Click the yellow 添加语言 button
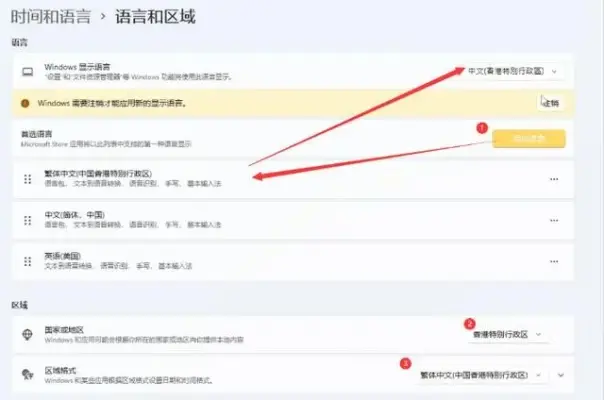This screenshot has height=400, width=604. tap(529, 139)
